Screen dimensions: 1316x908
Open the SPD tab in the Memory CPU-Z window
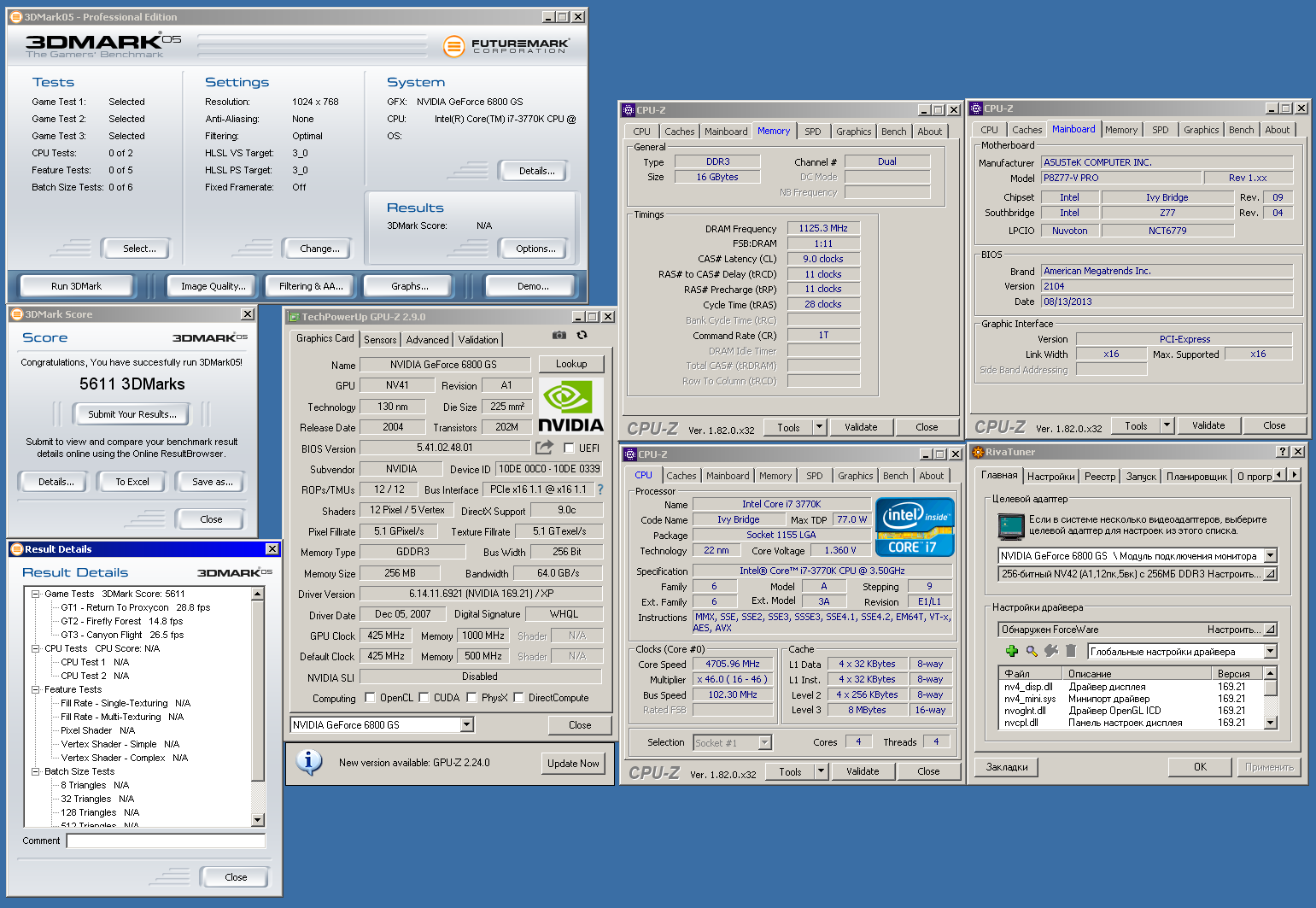[x=813, y=132]
